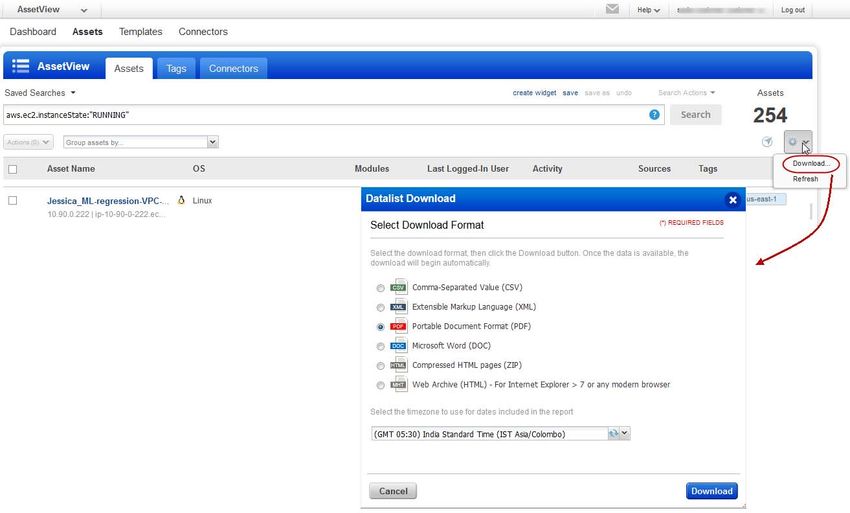Viewport: 850px width, 513px height.
Task: Click the Log out link
Action: [793, 10]
